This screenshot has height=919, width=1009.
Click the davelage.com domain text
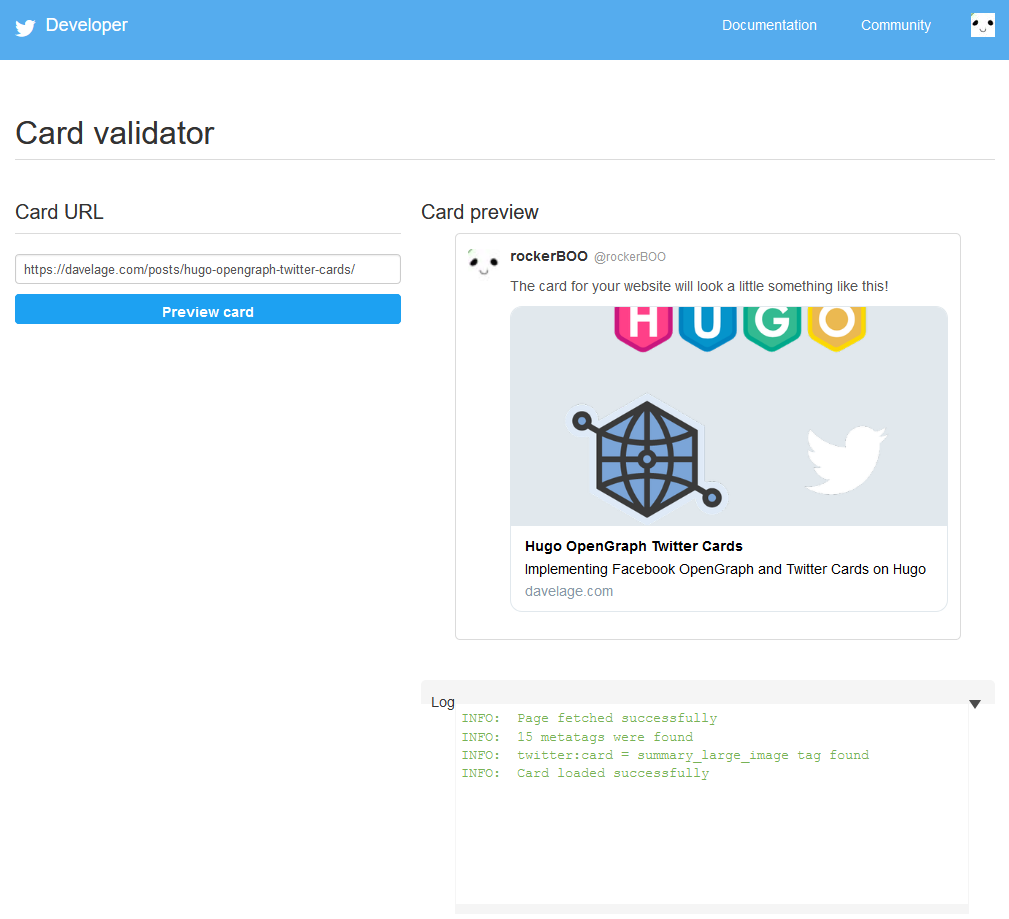tap(569, 591)
